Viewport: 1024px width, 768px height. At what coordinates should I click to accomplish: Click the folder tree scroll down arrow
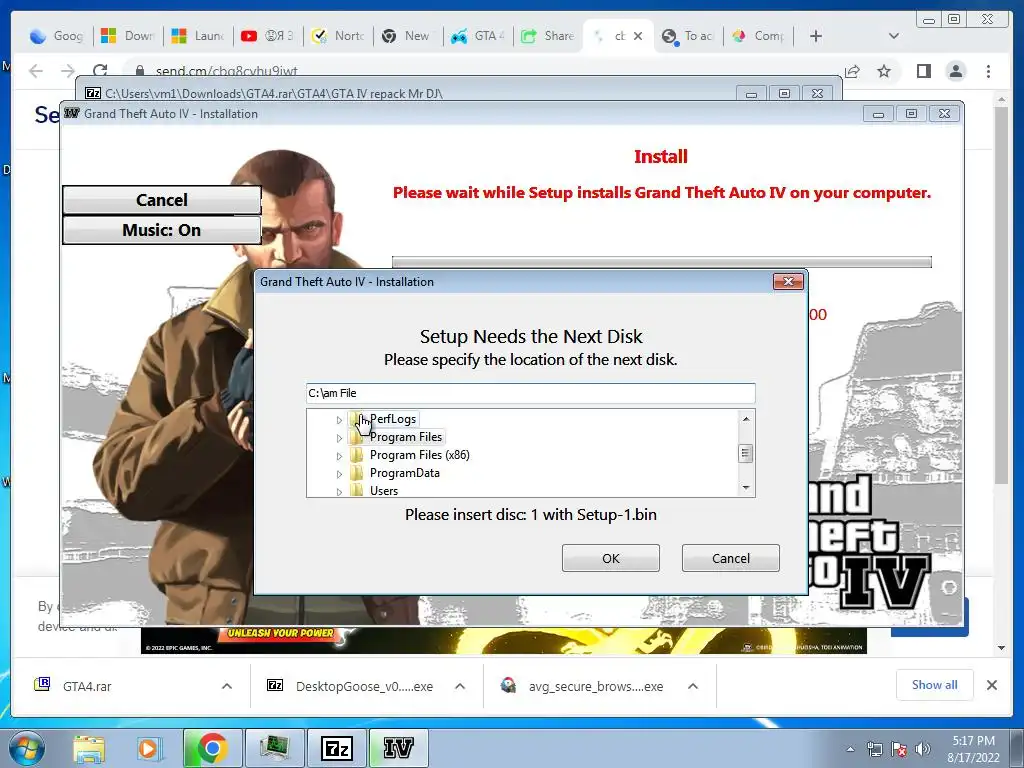746,488
